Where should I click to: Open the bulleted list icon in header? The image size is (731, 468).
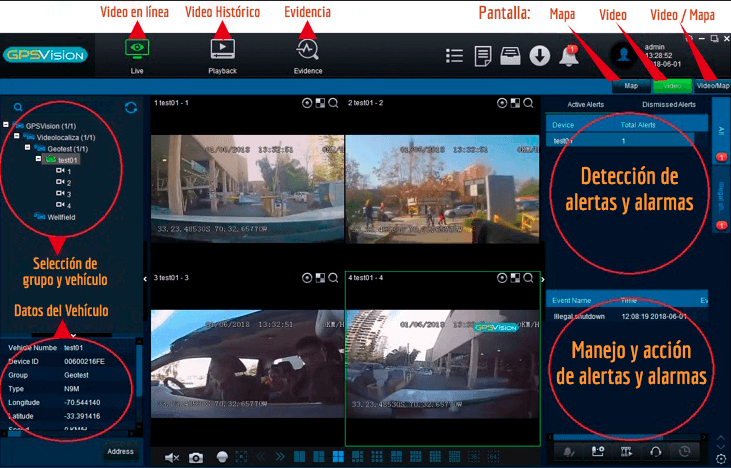tap(454, 56)
